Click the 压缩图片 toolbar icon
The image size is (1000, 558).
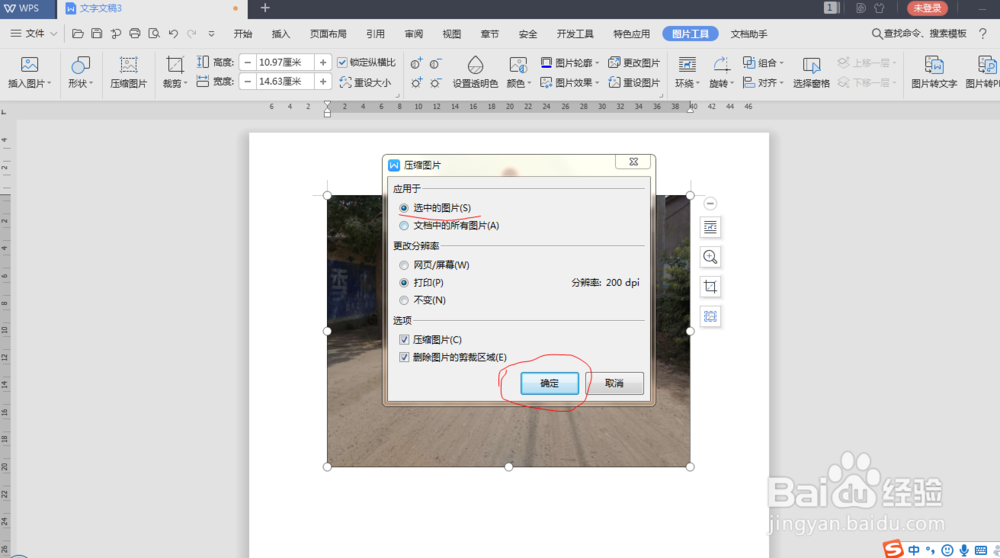click(128, 71)
